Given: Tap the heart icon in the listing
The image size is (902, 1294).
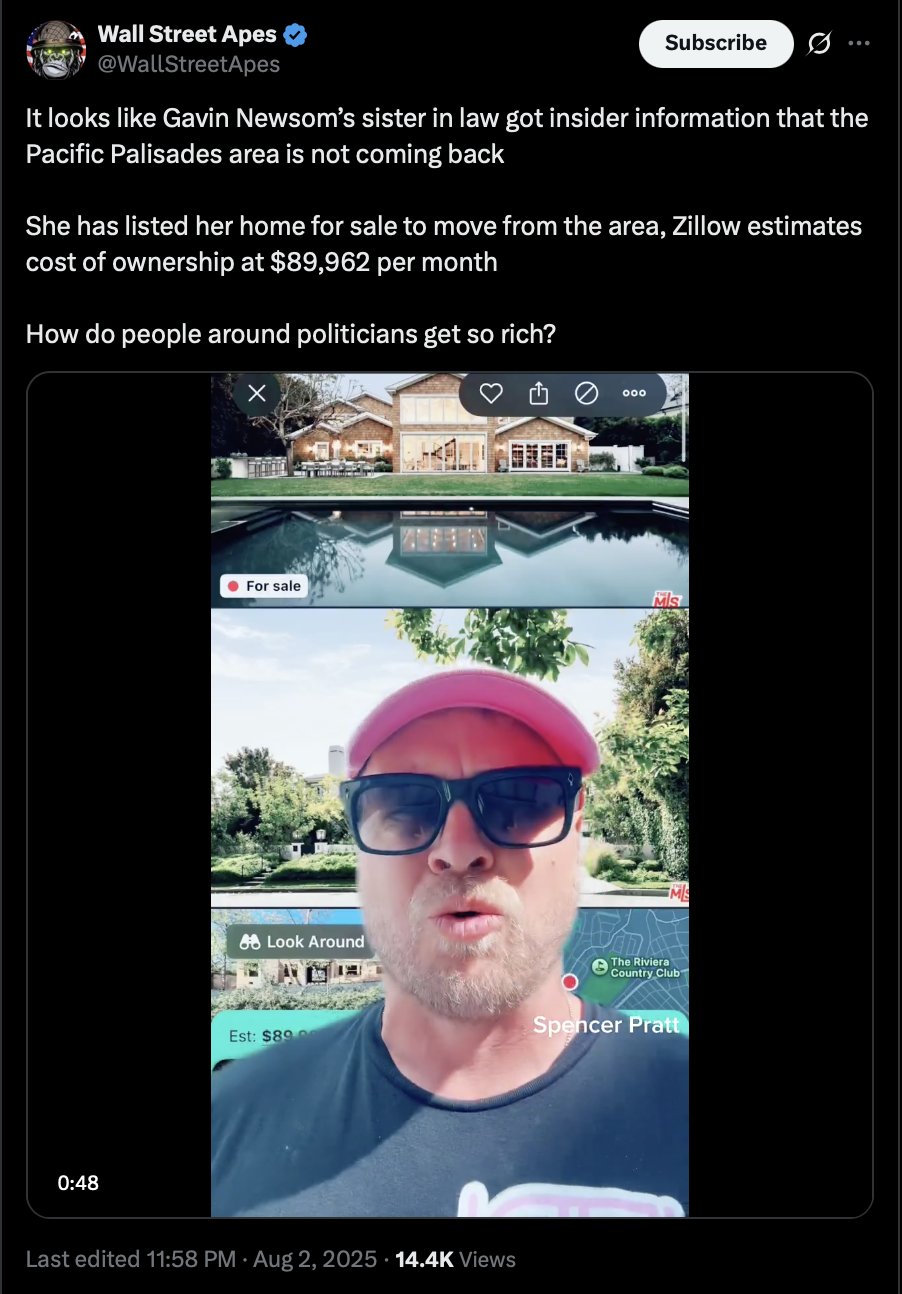Looking at the screenshot, I should [491, 393].
